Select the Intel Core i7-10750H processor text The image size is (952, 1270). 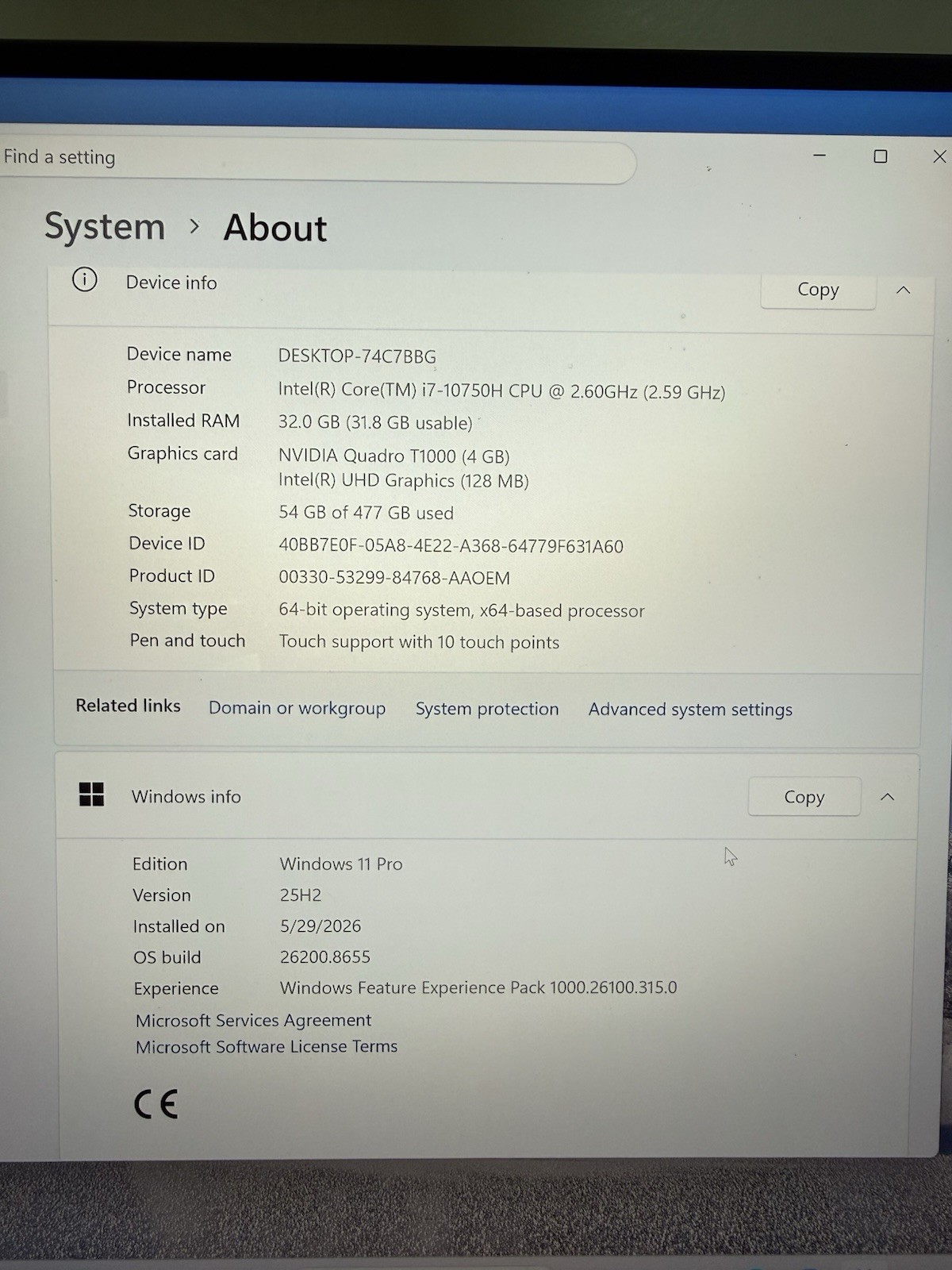click(x=501, y=391)
